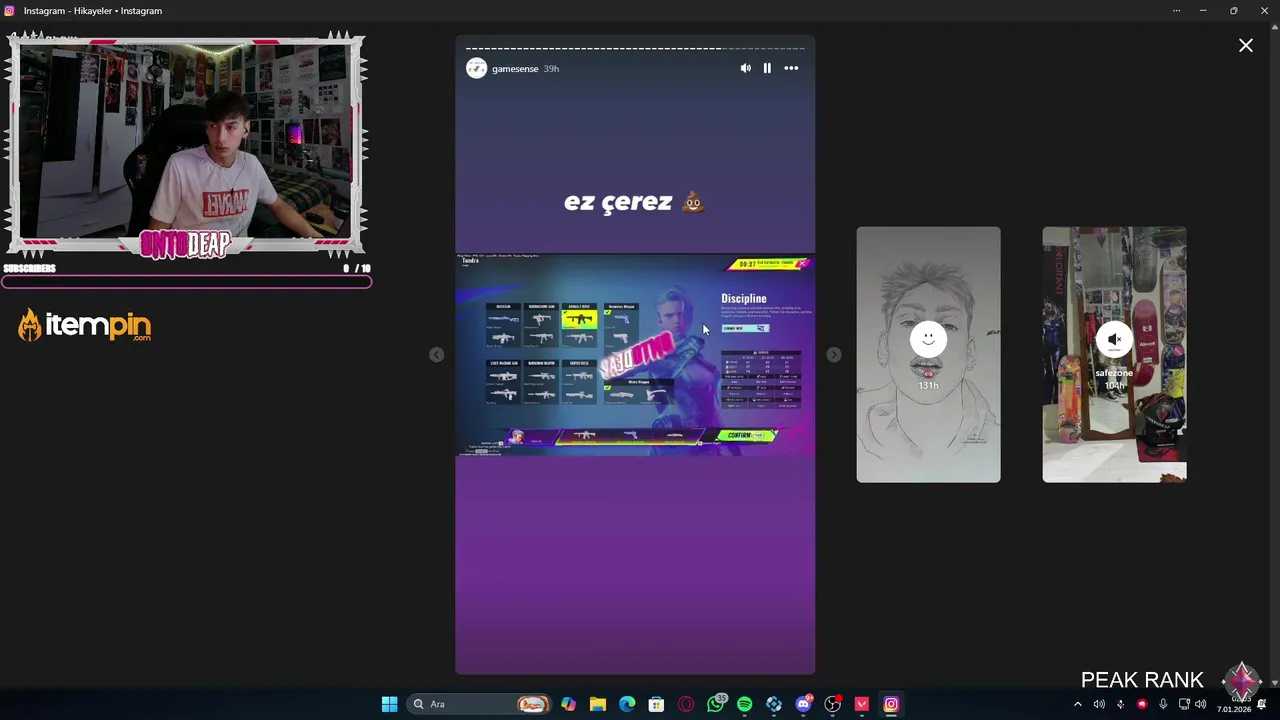Go to the next story

coord(834,355)
